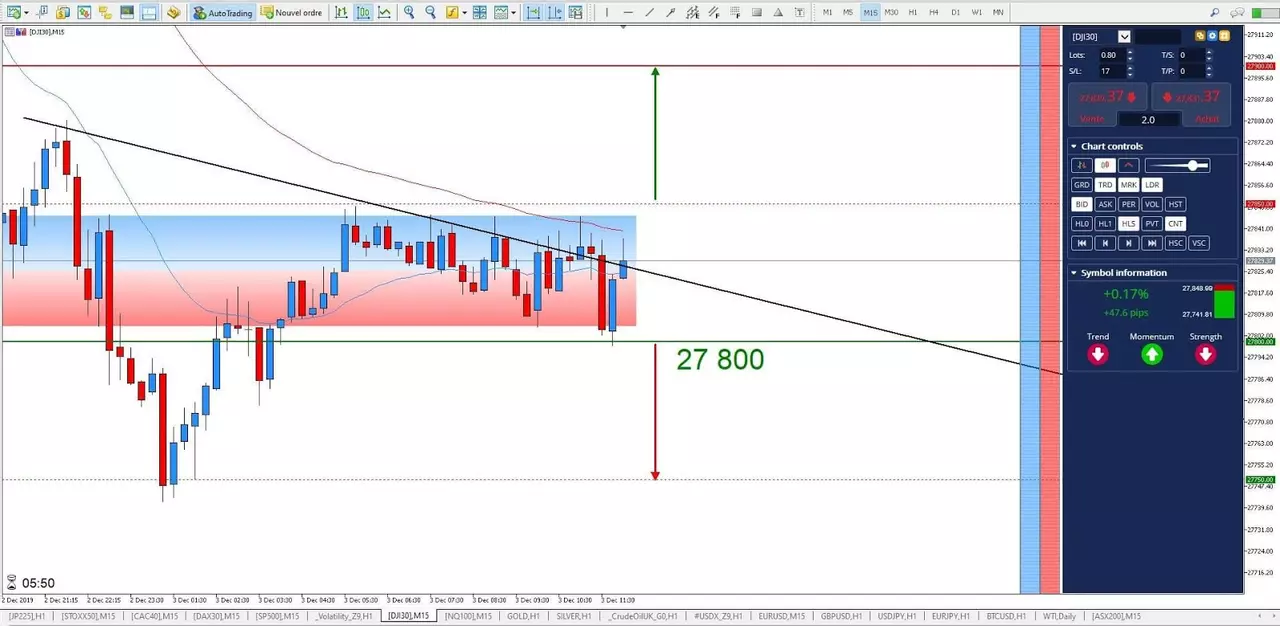
Task: Zoom in on the chart
Action: (409, 13)
